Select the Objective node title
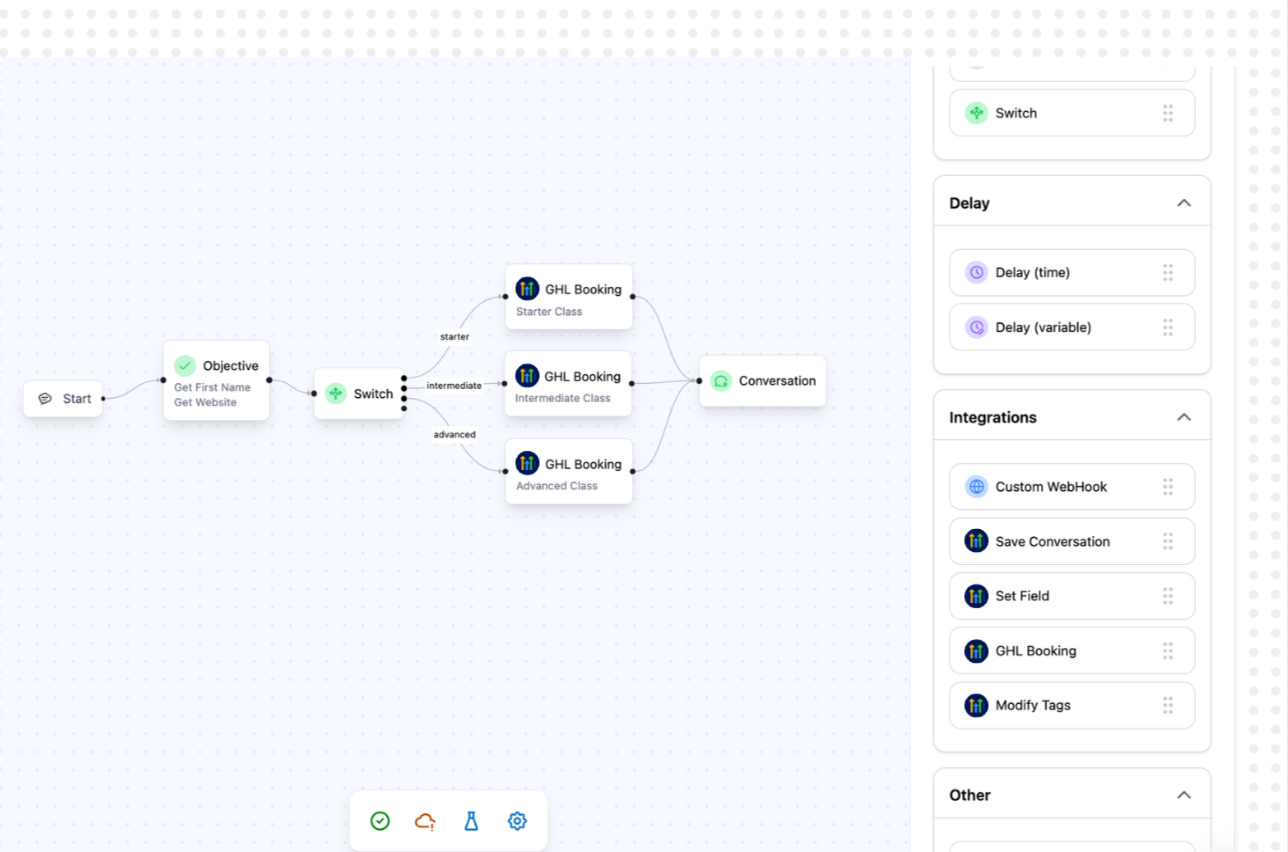This screenshot has height=852, width=1288. tap(231, 366)
